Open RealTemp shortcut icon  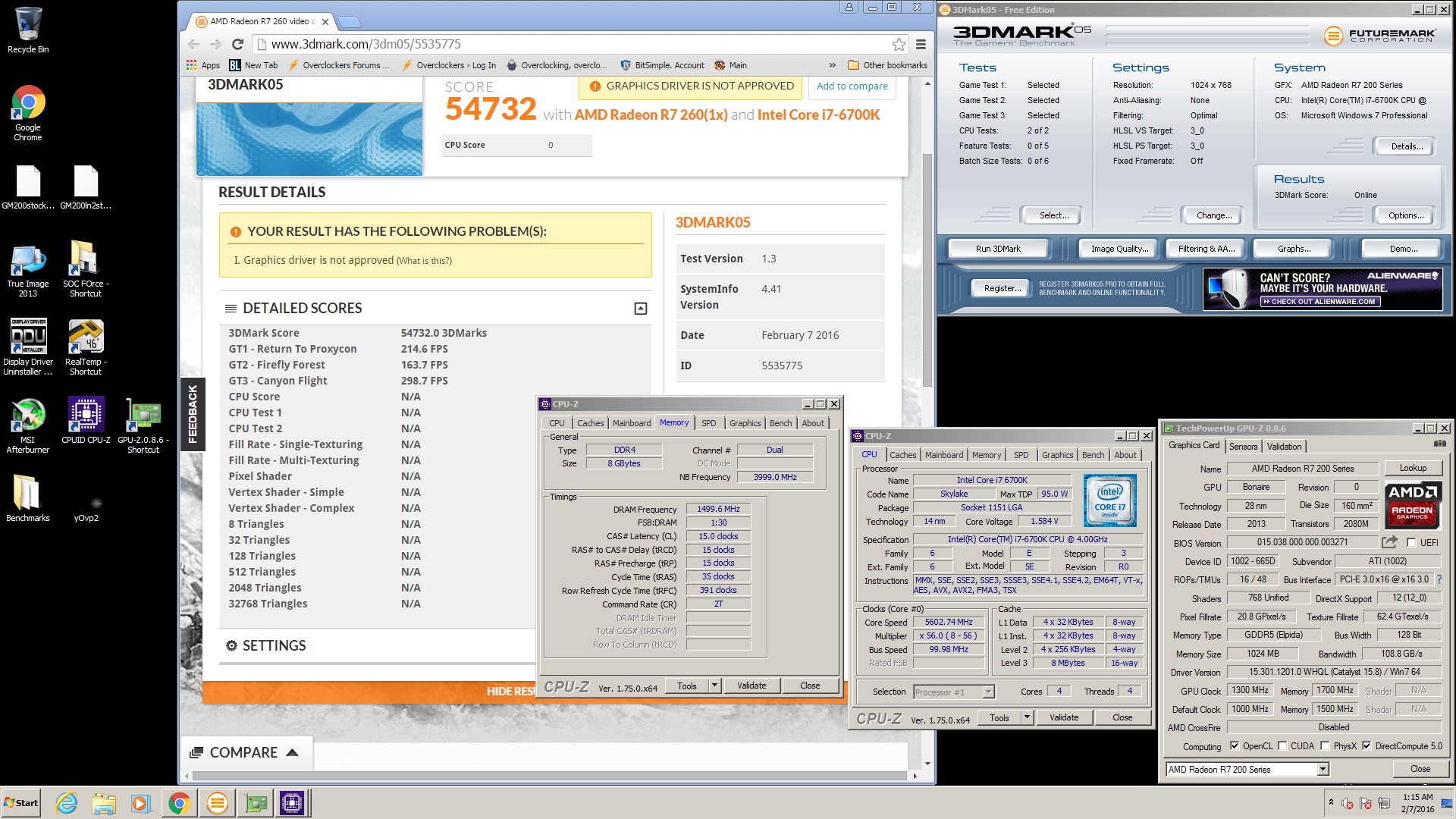point(86,347)
